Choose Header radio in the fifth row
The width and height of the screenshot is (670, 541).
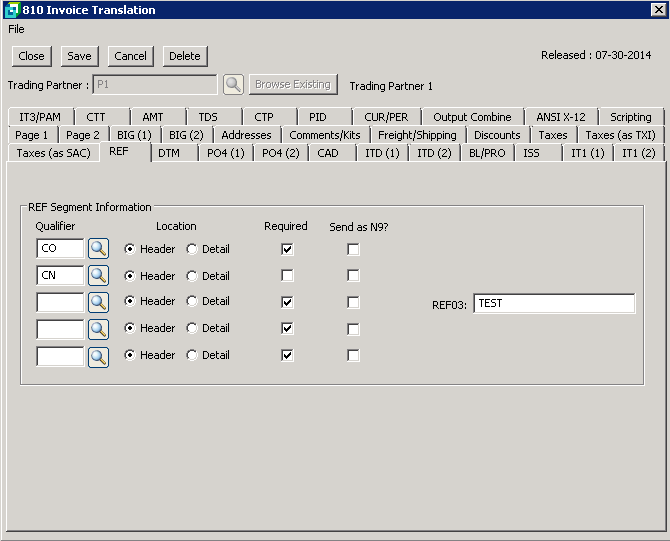click(130, 355)
